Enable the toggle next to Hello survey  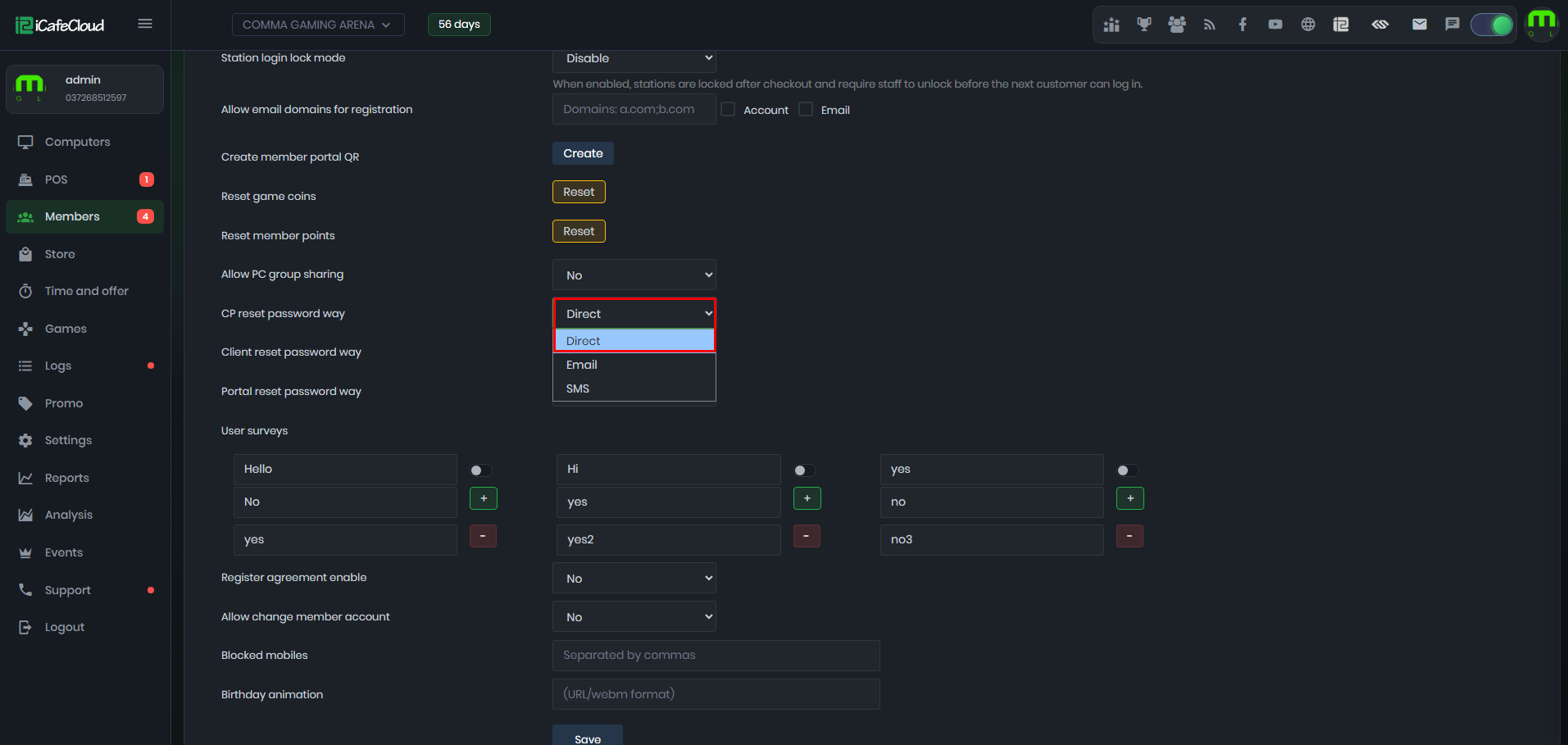tap(481, 470)
